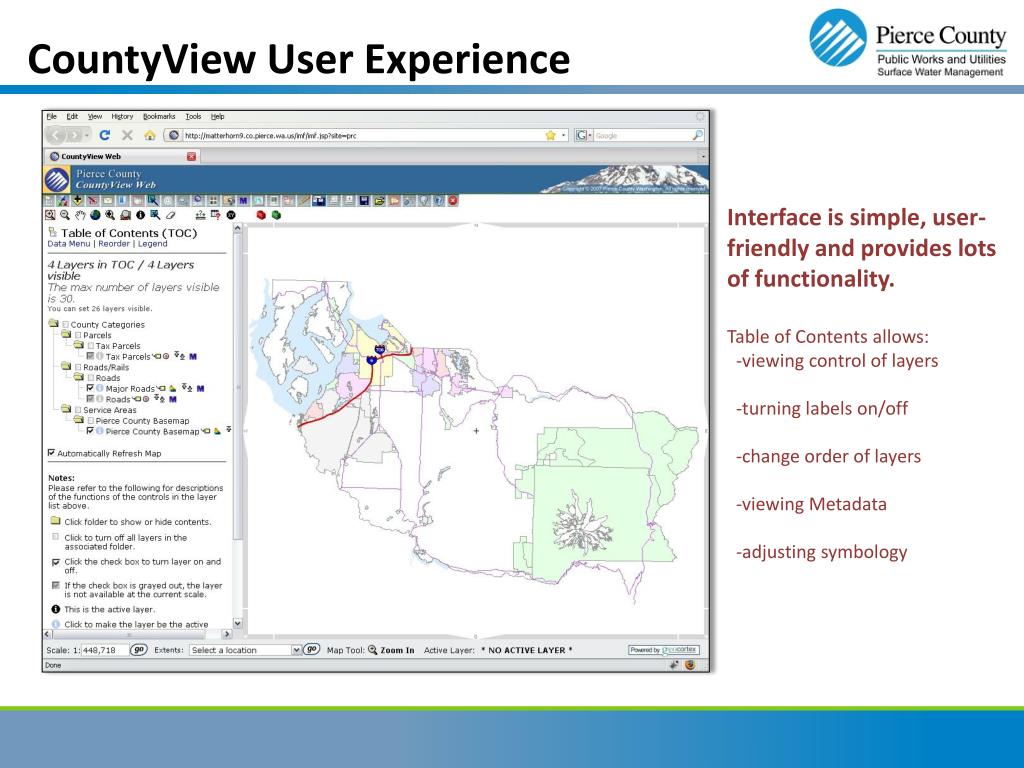Click the envelope email icon in toolbar

[107, 200]
